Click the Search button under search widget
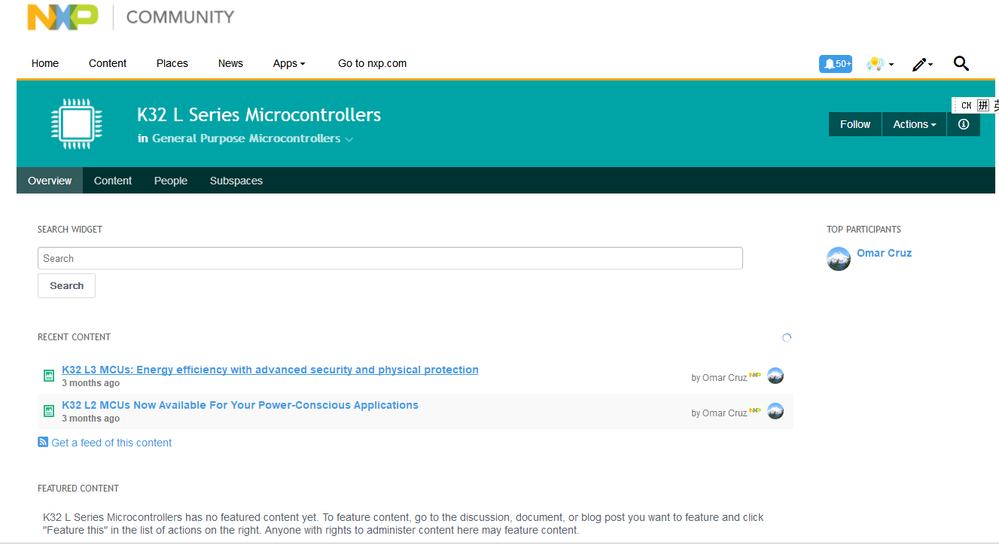 point(66,286)
